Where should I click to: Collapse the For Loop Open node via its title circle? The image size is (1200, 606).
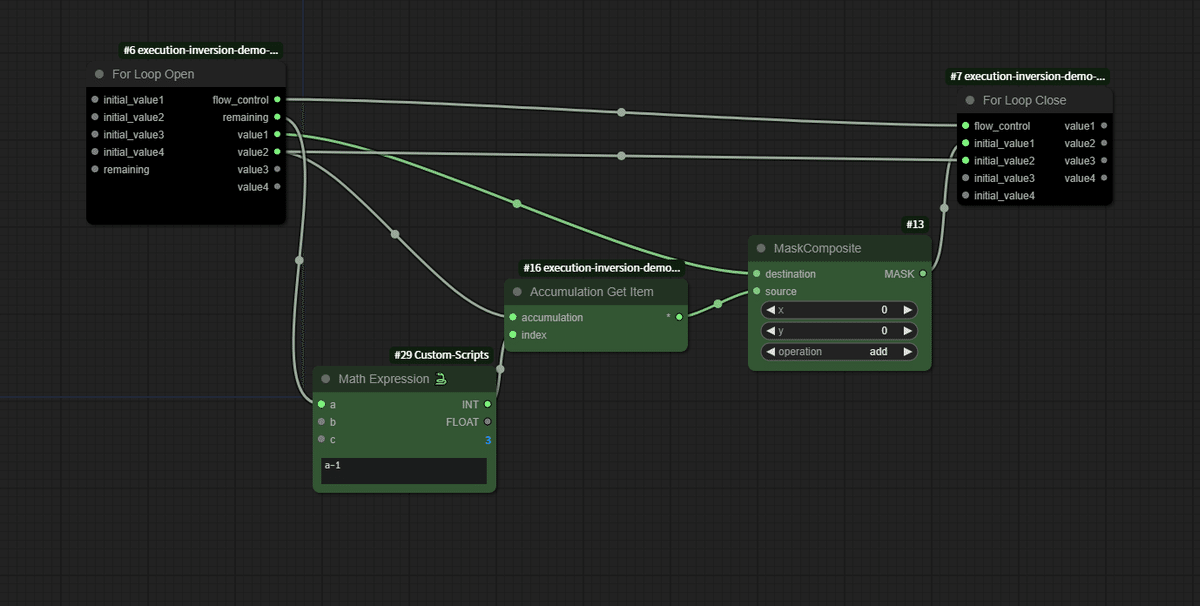[98, 73]
